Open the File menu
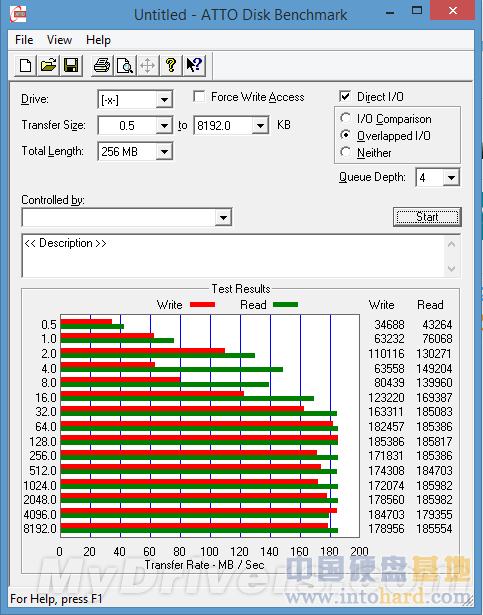 pyautogui.click(x=24, y=40)
